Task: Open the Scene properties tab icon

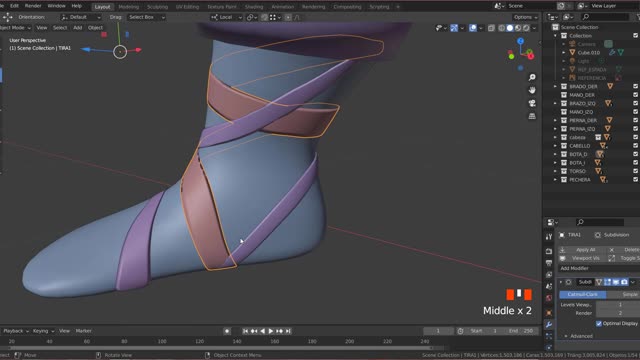Action: click(x=549, y=287)
